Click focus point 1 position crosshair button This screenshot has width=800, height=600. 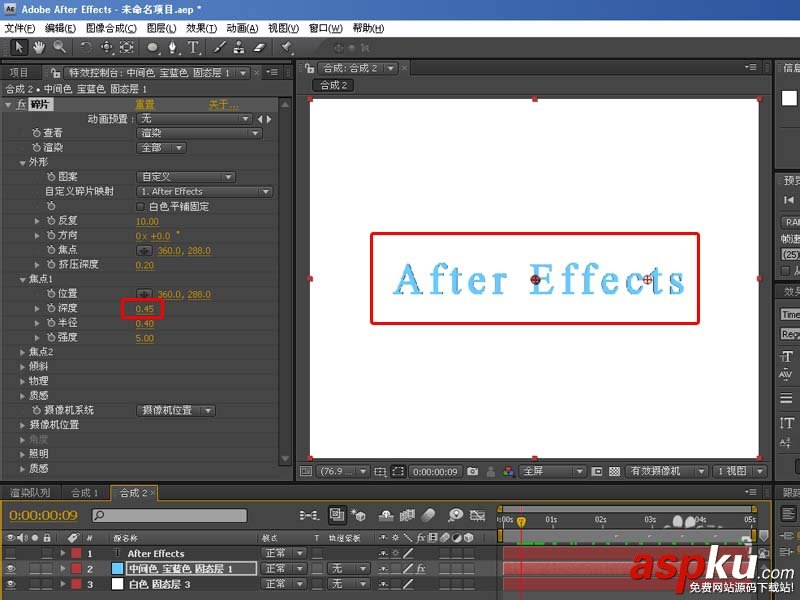click(144, 294)
